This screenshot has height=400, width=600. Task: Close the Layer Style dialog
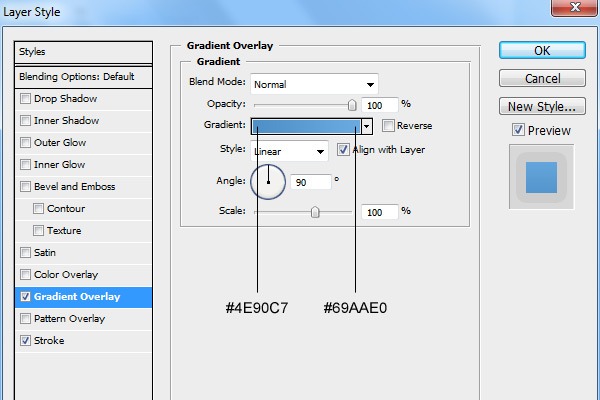click(x=575, y=7)
